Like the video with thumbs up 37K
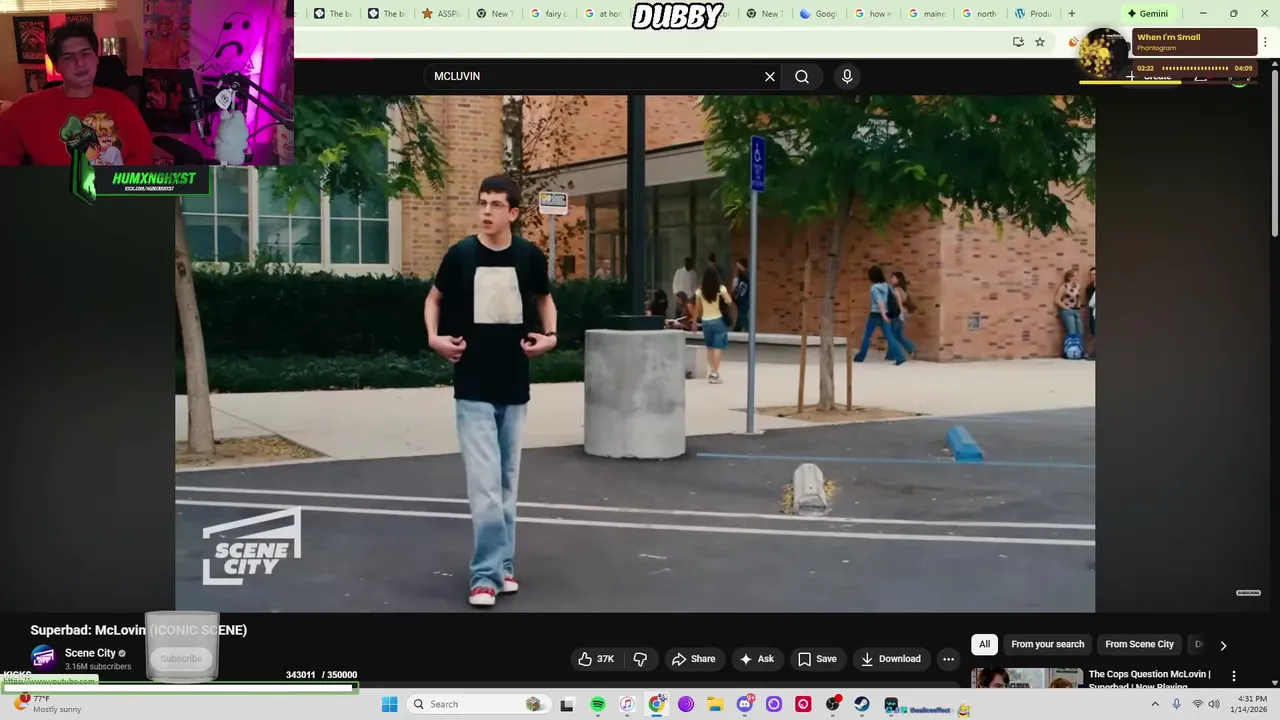The image size is (1280, 720). tap(596, 659)
